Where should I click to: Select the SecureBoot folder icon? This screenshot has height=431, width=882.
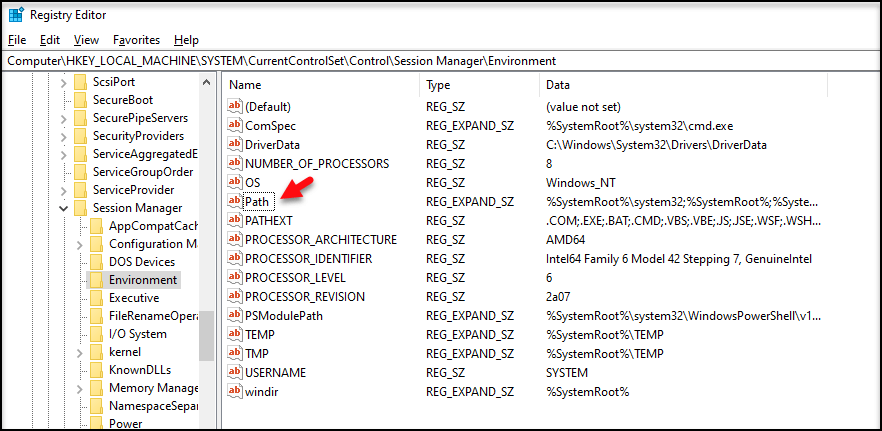80,100
